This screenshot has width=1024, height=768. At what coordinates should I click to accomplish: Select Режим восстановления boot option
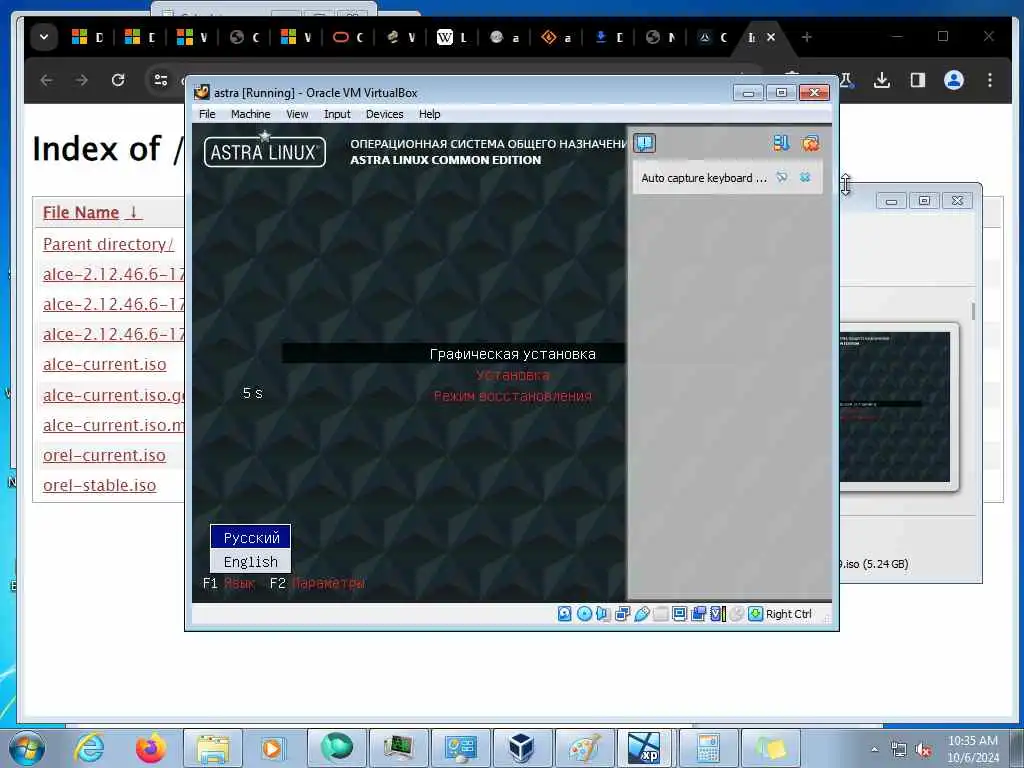pos(513,396)
